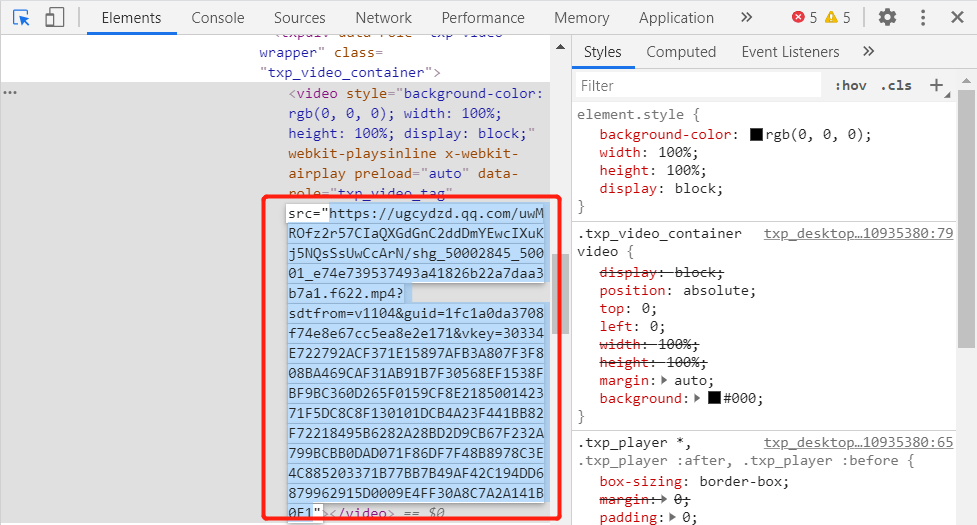Select the Computed sidebar tab

point(681,52)
